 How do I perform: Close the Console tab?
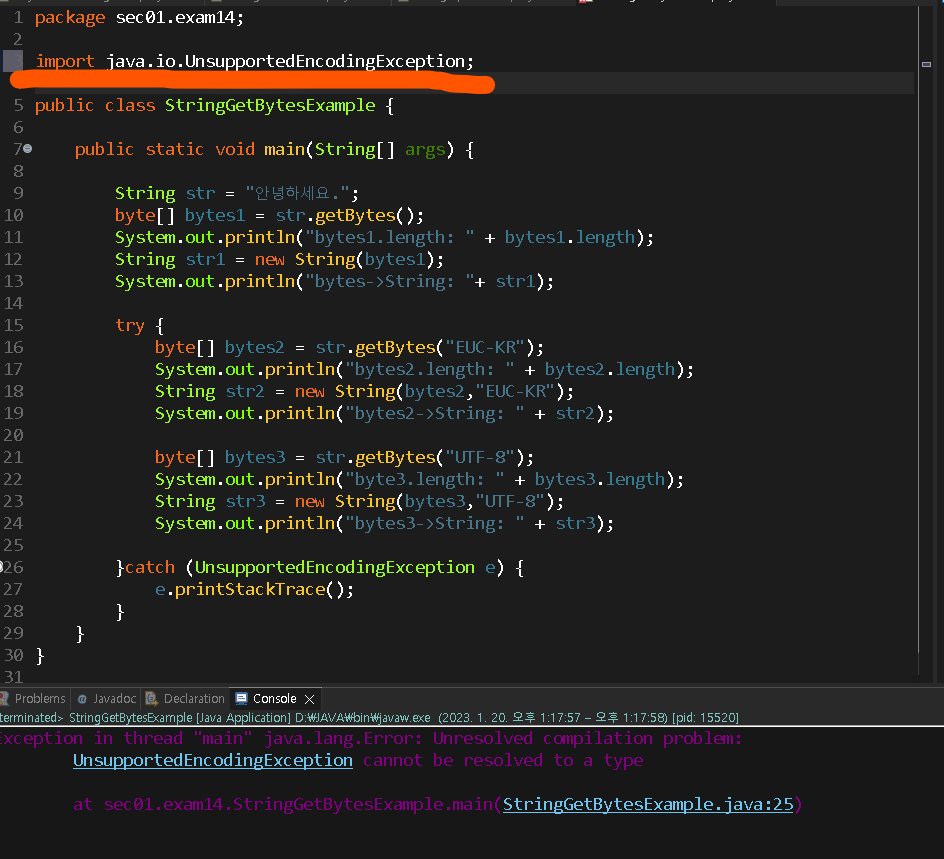pos(308,698)
